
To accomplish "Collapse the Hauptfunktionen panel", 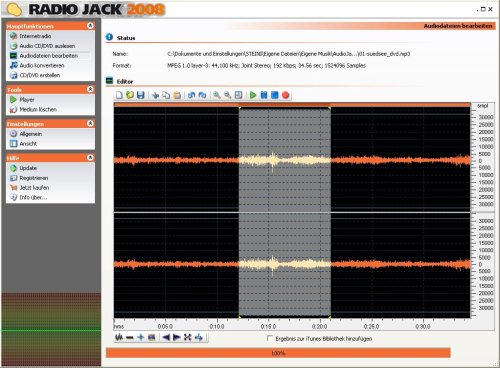I will tap(90, 26).
